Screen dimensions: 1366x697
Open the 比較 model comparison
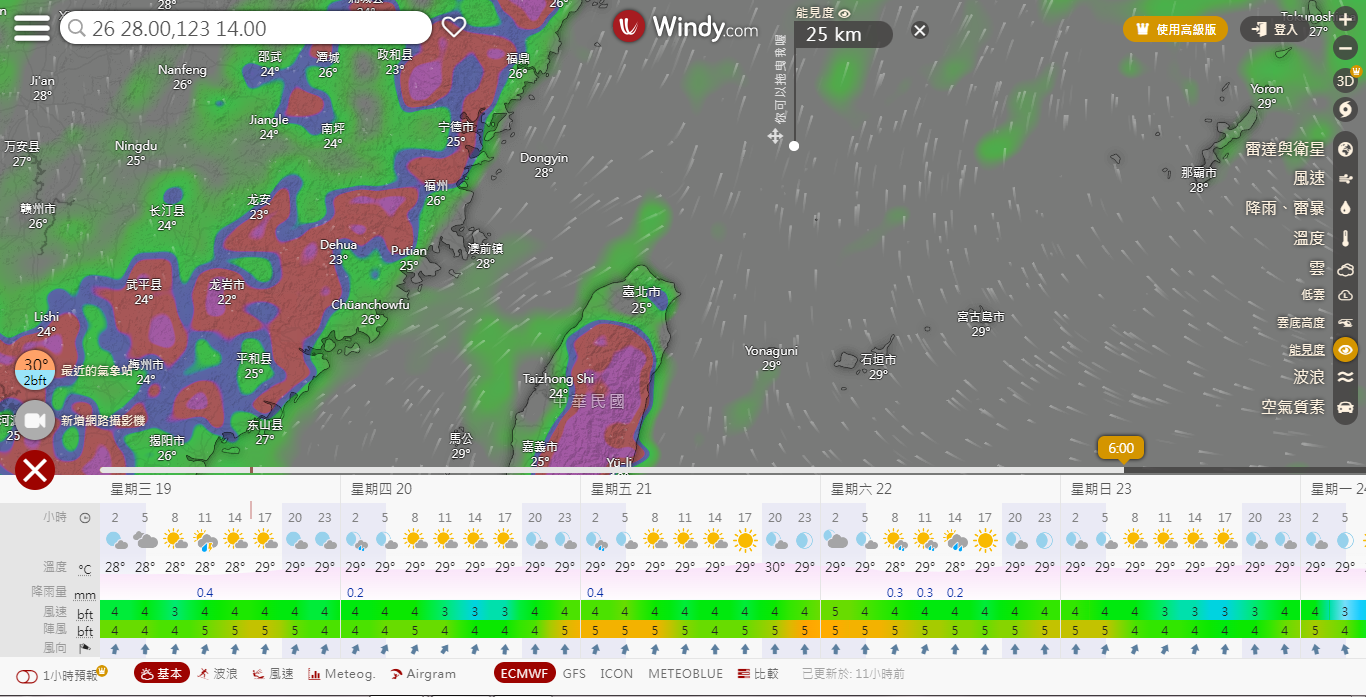[x=759, y=674]
